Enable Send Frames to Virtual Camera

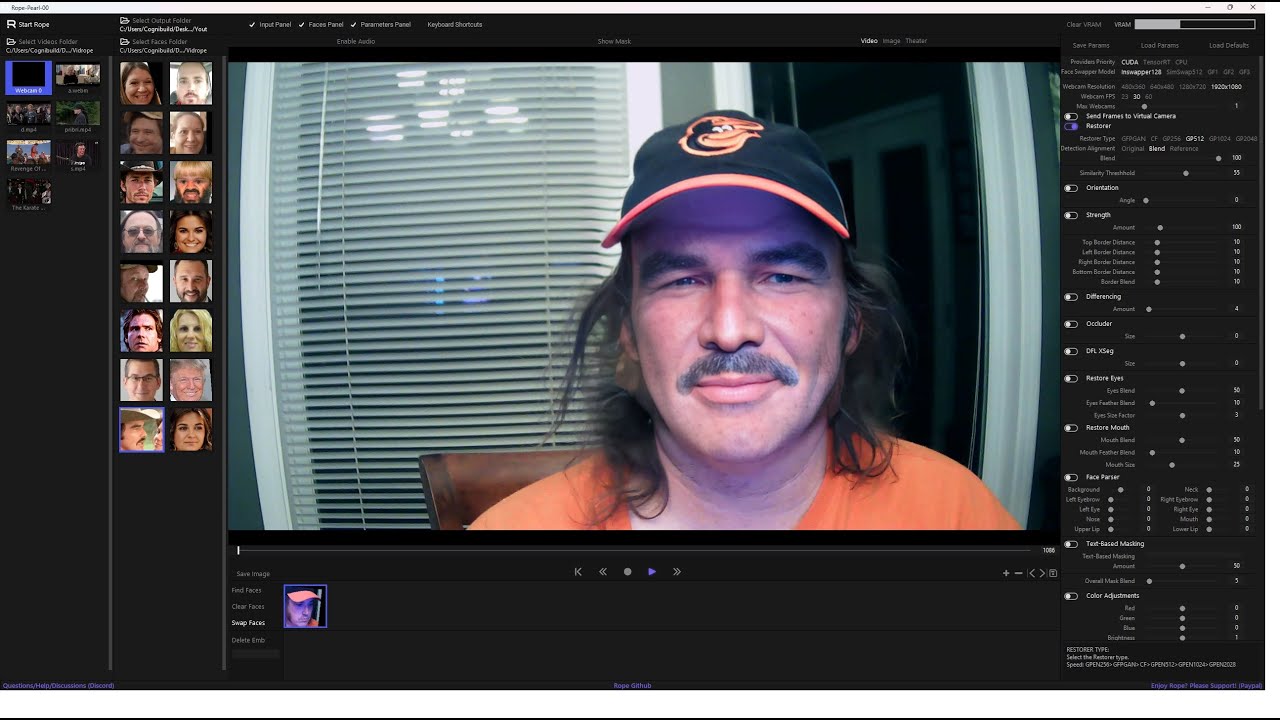click(x=1071, y=116)
